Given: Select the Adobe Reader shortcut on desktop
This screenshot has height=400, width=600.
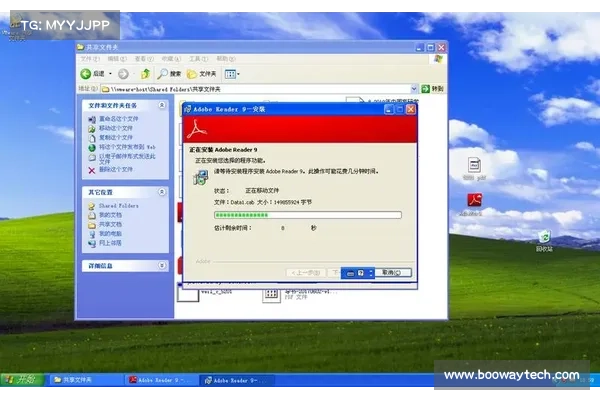Looking at the screenshot, I should pos(474,205).
